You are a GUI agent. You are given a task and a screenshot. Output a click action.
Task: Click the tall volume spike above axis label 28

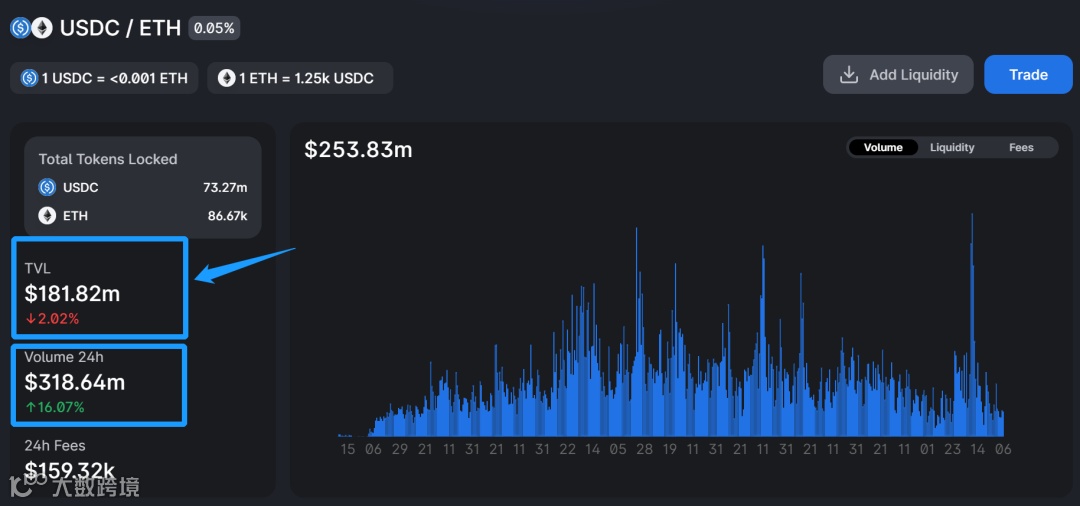(x=636, y=330)
